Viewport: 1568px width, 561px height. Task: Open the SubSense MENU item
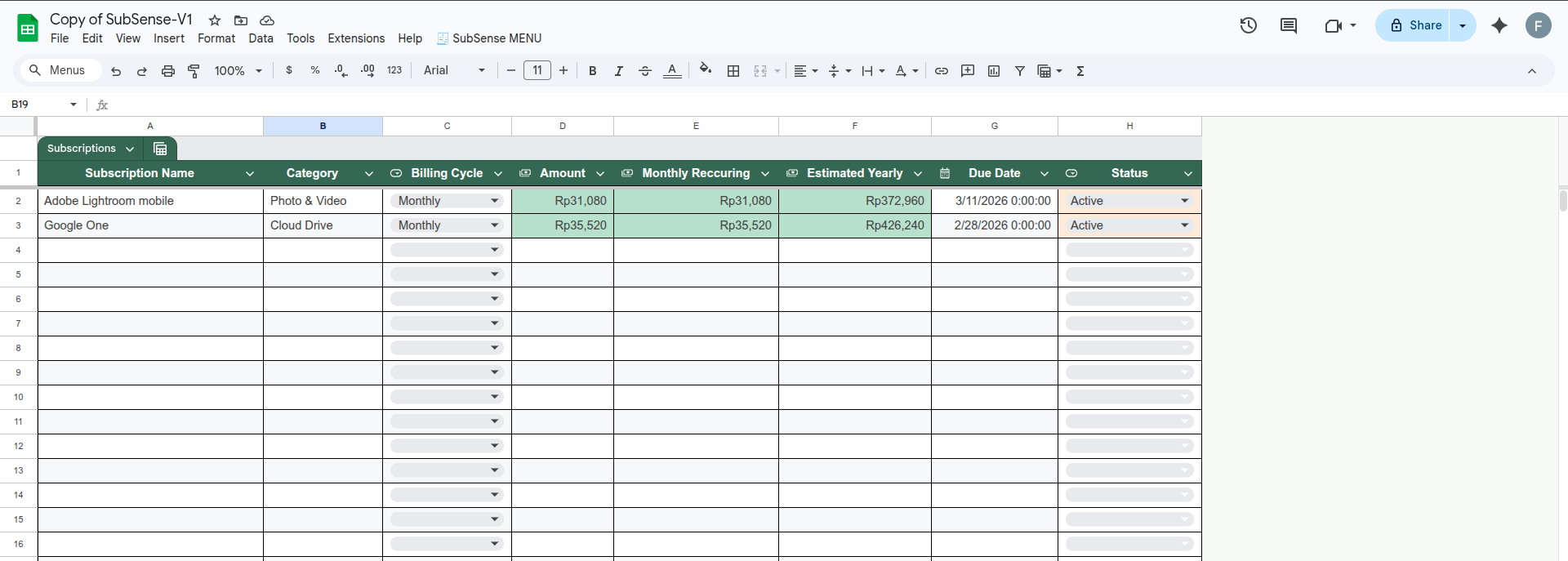(x=489, y=38)
